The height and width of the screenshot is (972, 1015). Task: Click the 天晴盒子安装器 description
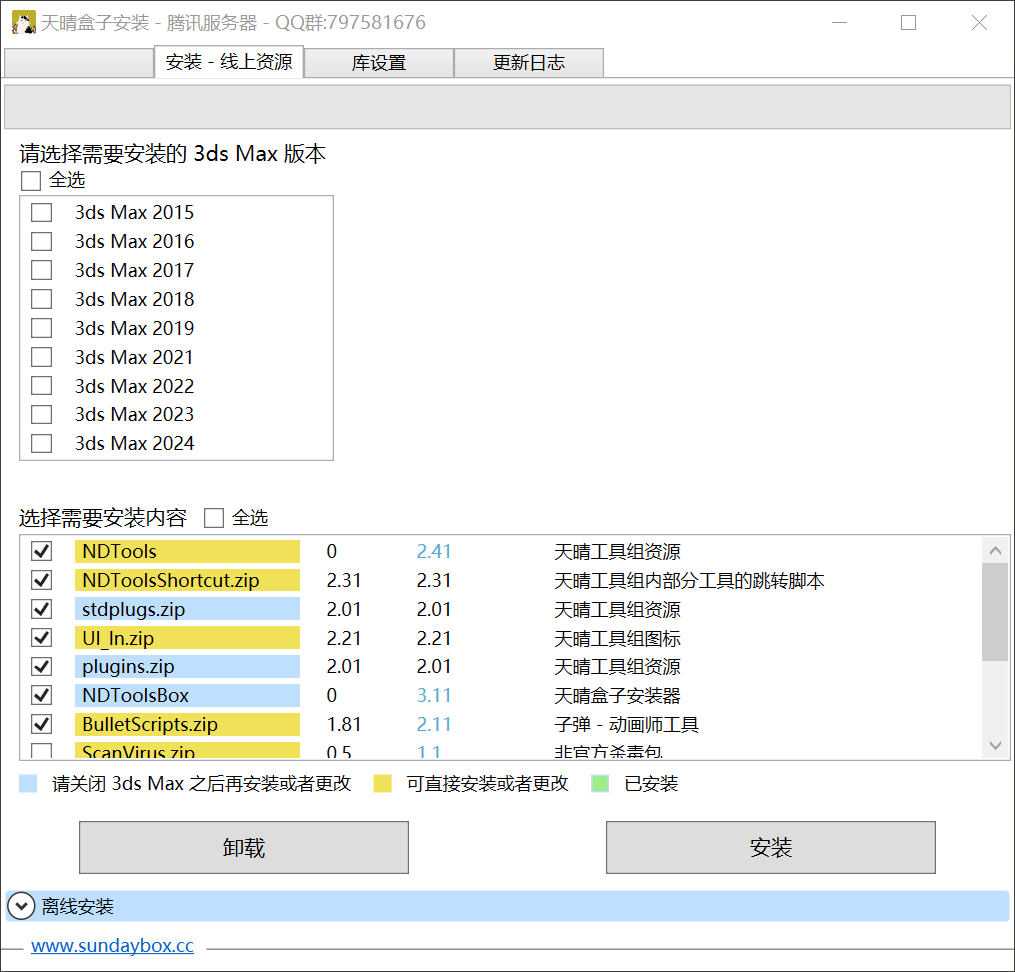point(618,696)
